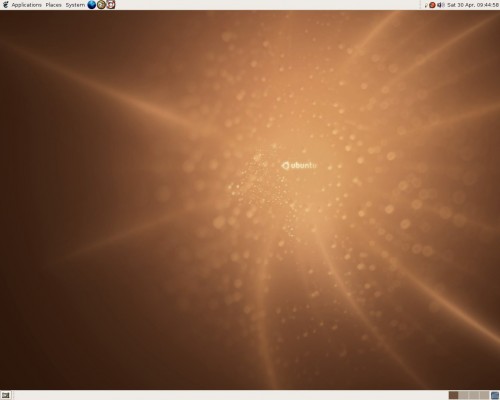Open the calendar from the date and time
This screenshot has height=400, width=500.
pos(473,5)
